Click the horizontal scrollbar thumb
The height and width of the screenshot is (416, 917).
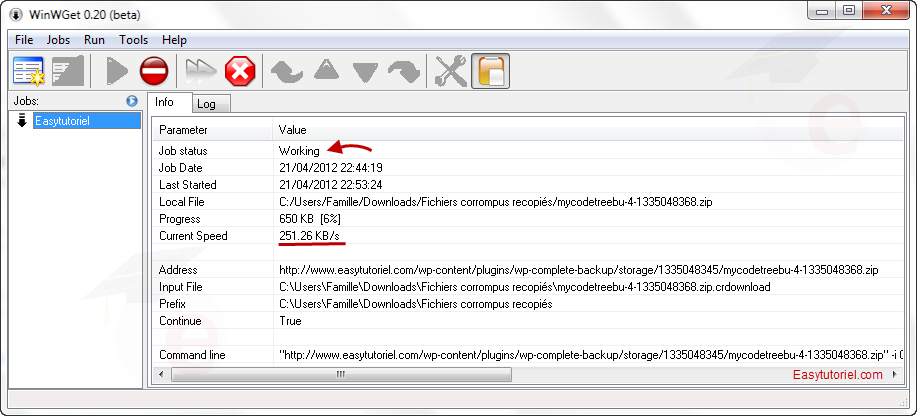341,374
